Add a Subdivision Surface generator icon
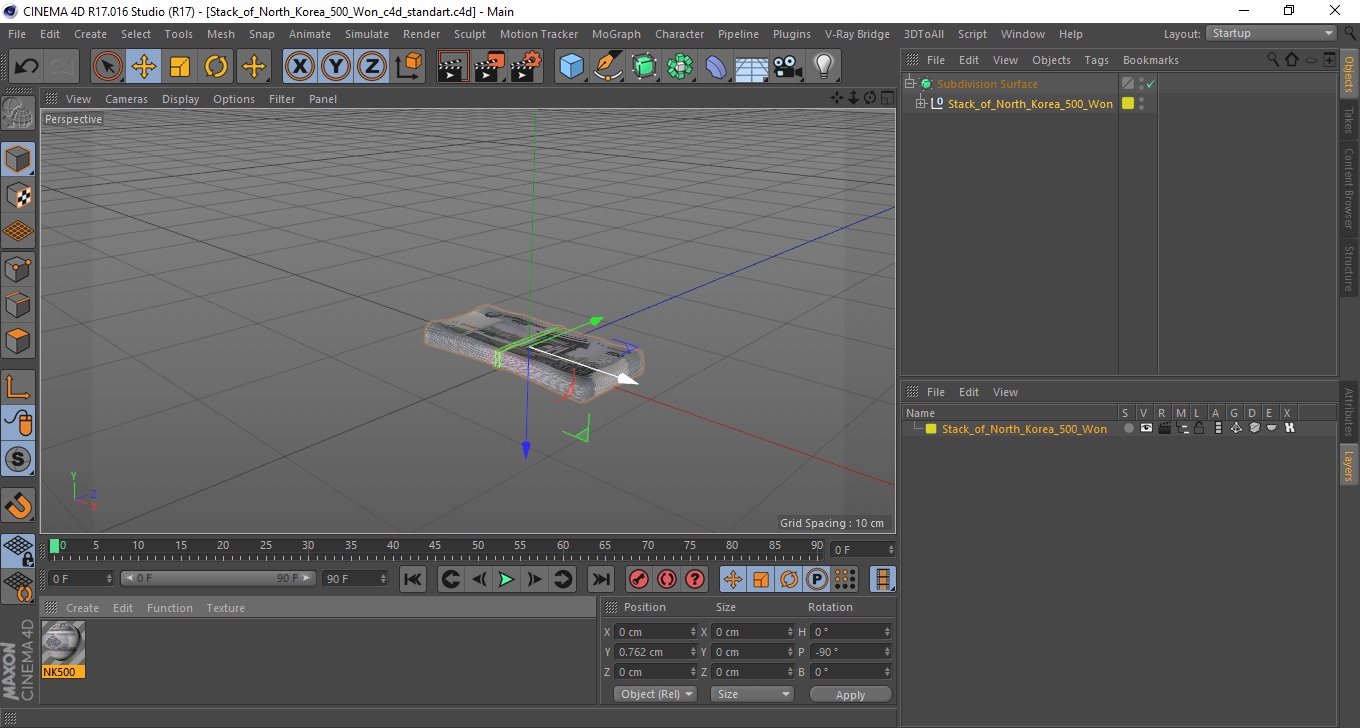1360x728 pixels. pos(644,67)
